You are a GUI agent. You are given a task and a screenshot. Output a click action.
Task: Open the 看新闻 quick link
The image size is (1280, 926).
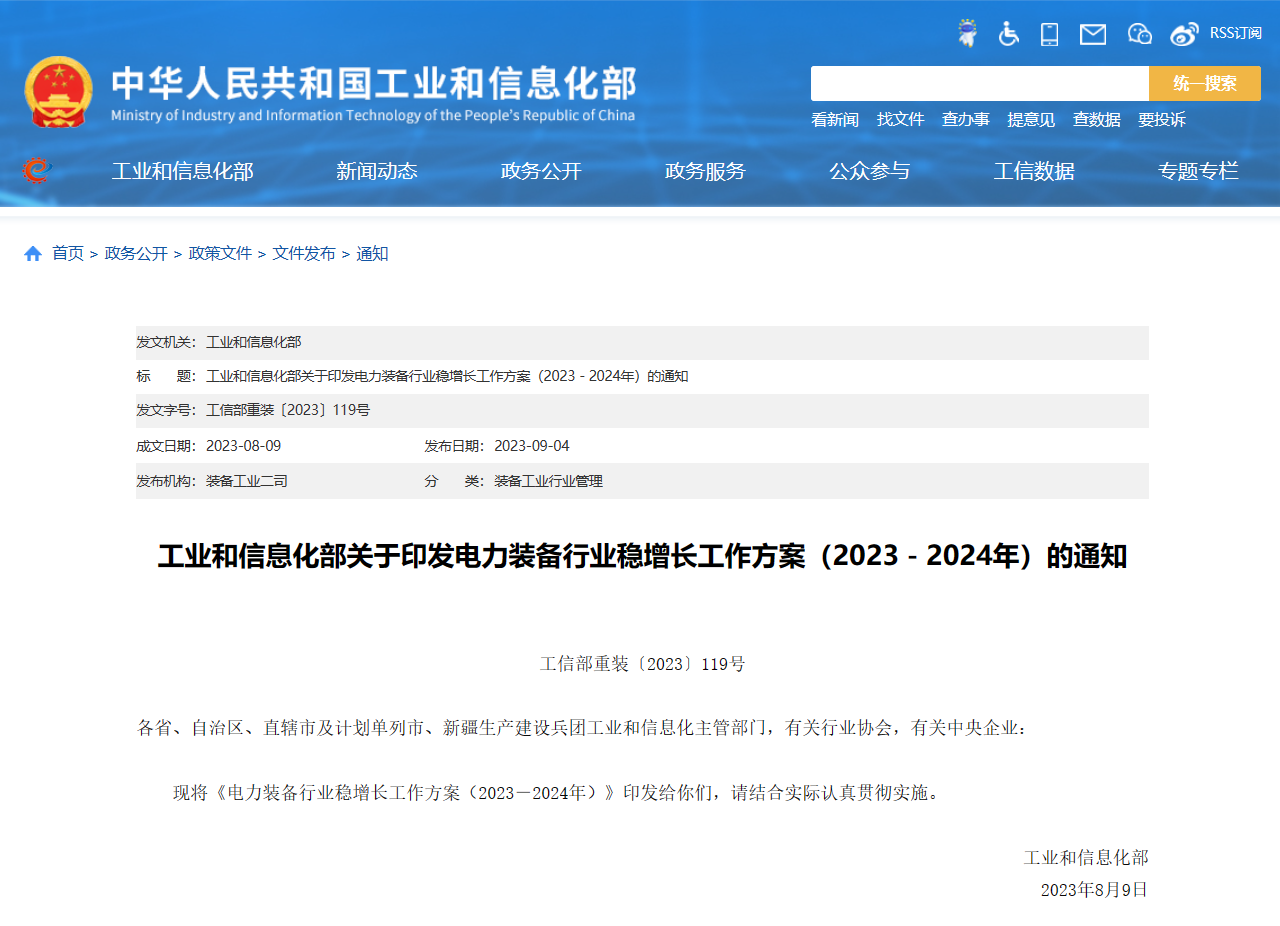[x=834, y=120]
